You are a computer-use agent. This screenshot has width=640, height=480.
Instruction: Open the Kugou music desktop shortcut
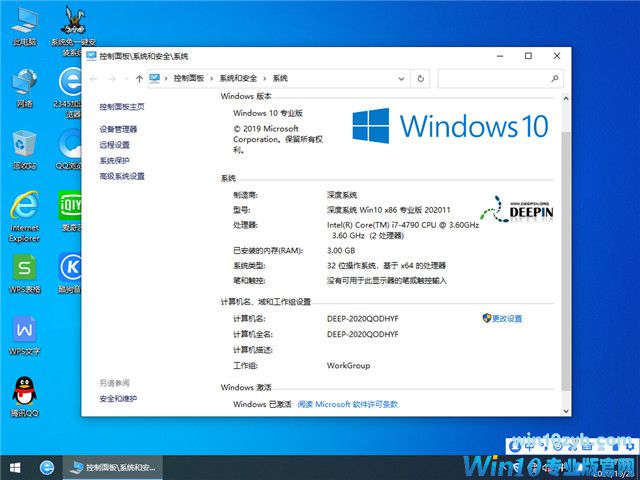coord(70,273)
